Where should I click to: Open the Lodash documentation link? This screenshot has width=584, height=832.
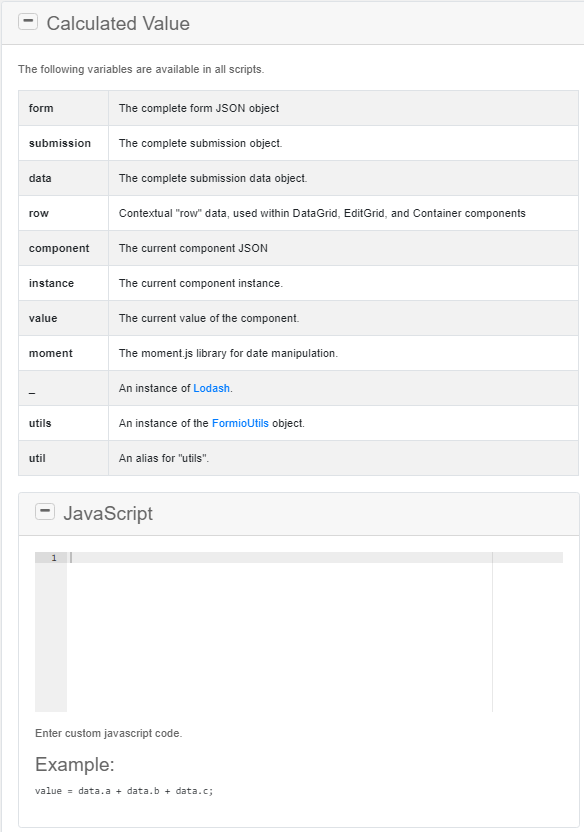[211, 388]
